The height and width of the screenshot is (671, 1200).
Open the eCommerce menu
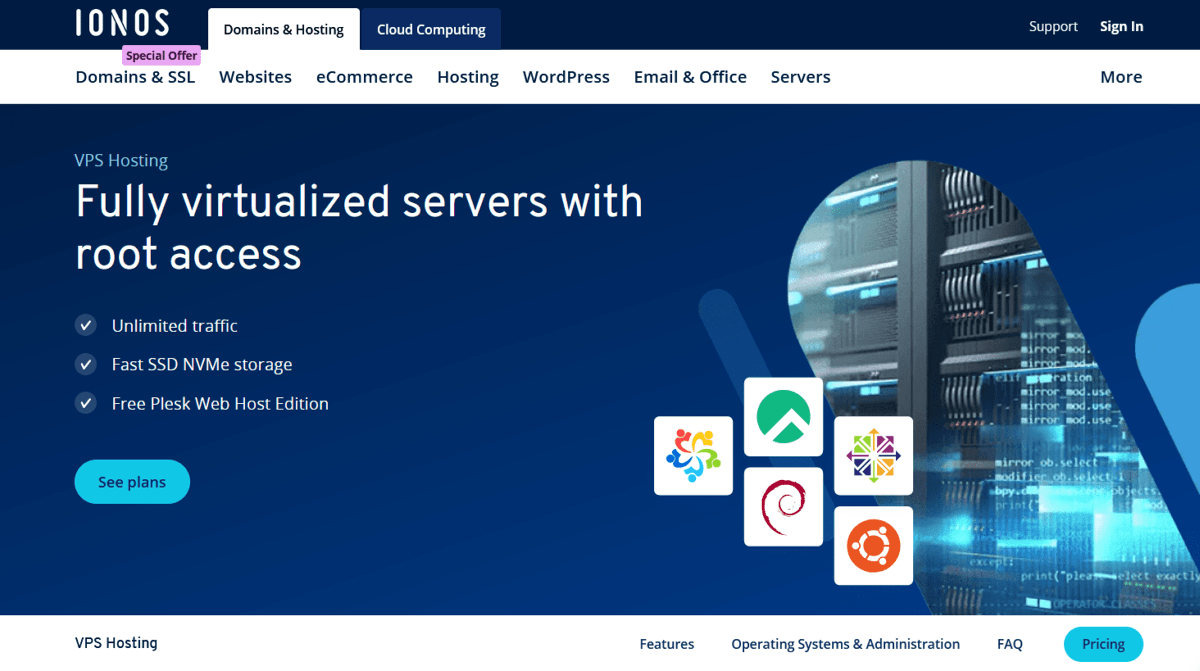click(x=364, y=77)
